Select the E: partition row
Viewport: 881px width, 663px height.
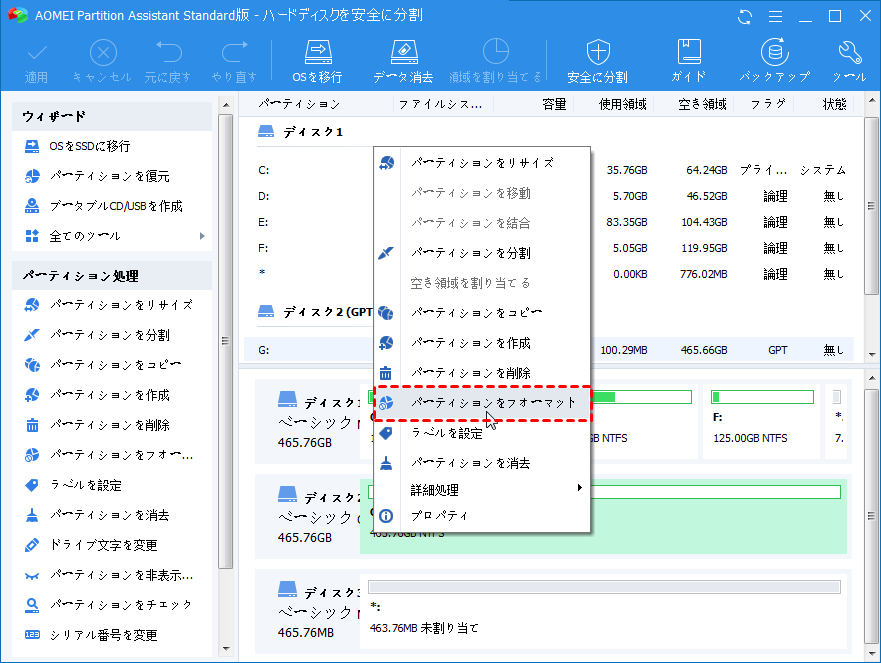click(x=549, y=222)
